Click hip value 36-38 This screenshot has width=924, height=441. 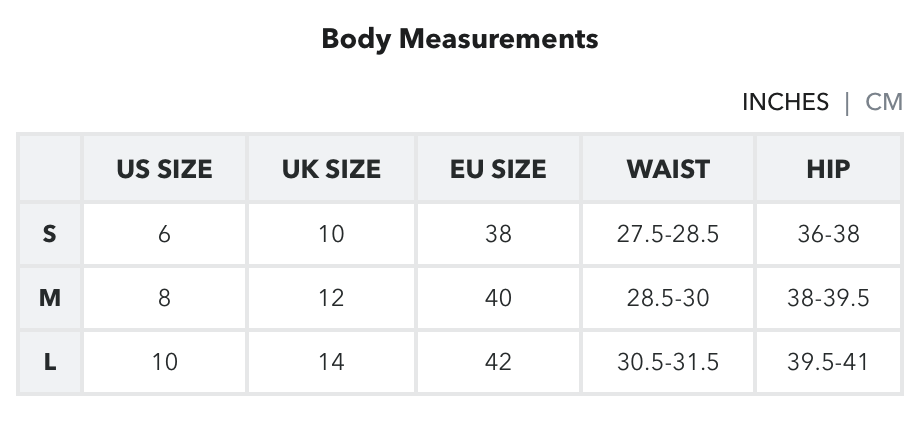(x=828, y=234)
